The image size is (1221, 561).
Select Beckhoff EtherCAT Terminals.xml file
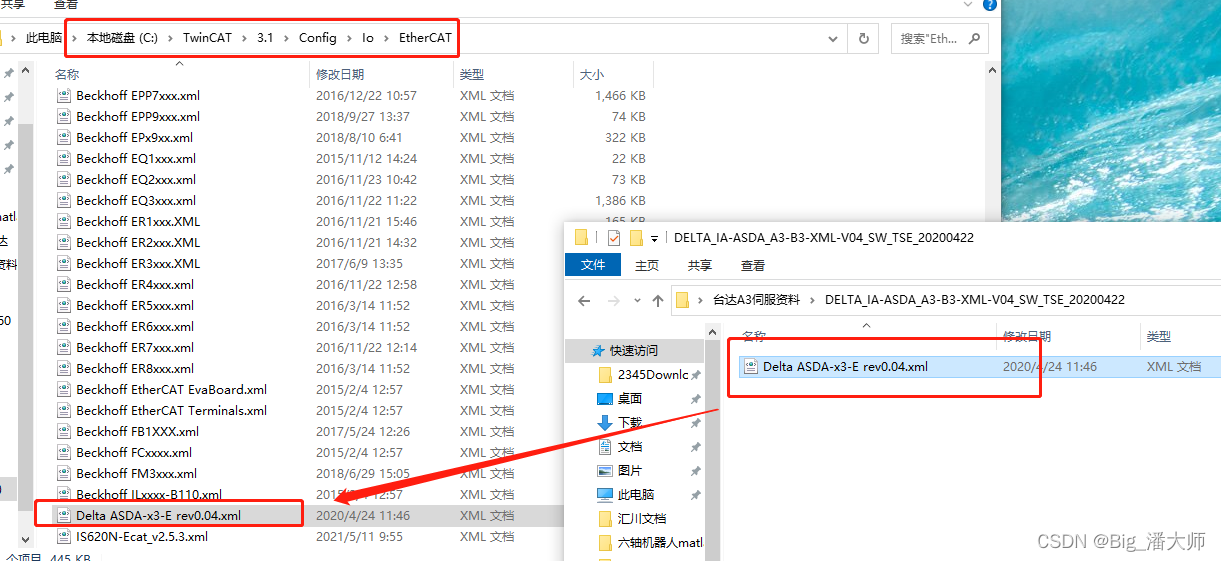point(172,411)
